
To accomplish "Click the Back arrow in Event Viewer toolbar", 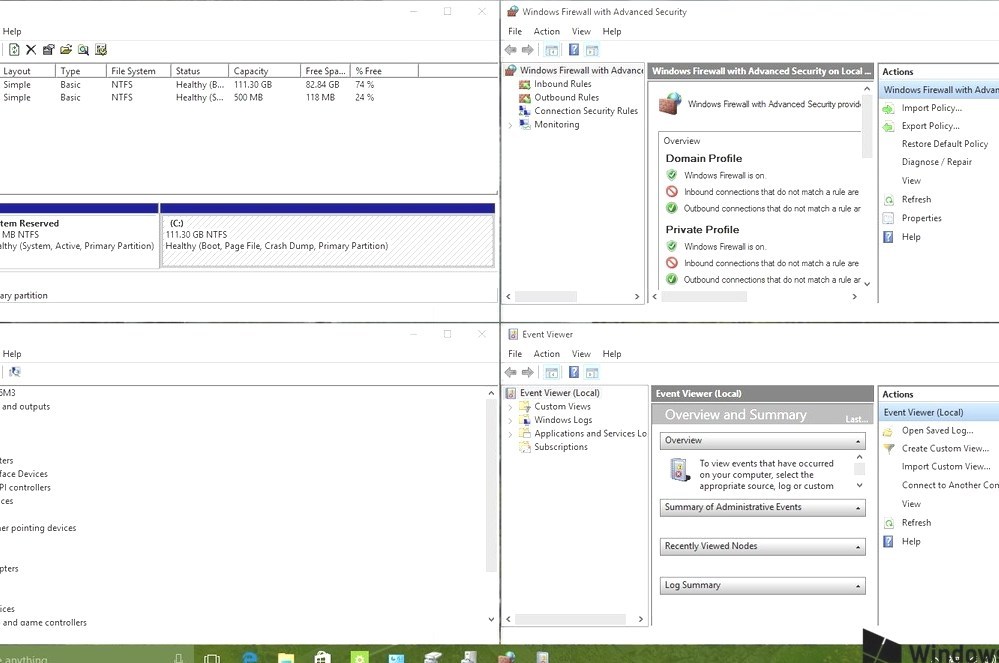I will tap(510, 371).
